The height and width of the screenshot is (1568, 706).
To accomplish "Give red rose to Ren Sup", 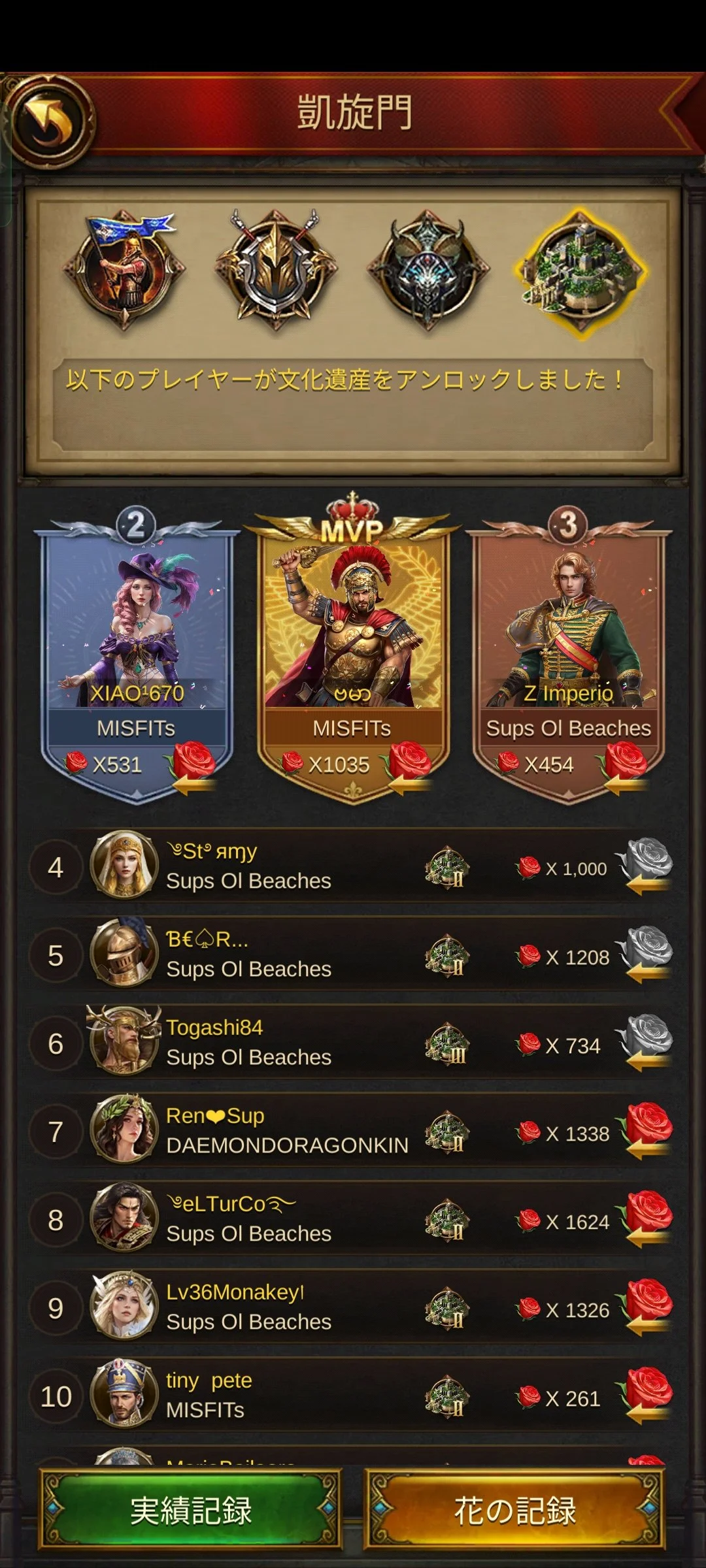I will [646, 1130].
